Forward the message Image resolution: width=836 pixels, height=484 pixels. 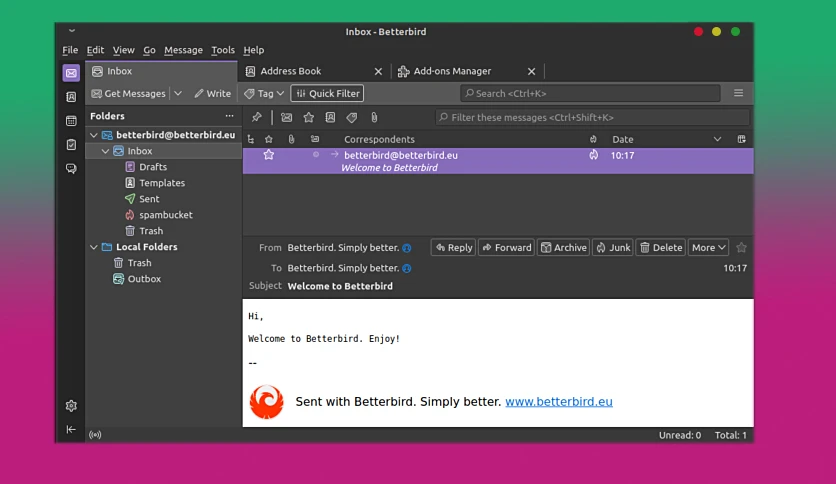(507, 247)
